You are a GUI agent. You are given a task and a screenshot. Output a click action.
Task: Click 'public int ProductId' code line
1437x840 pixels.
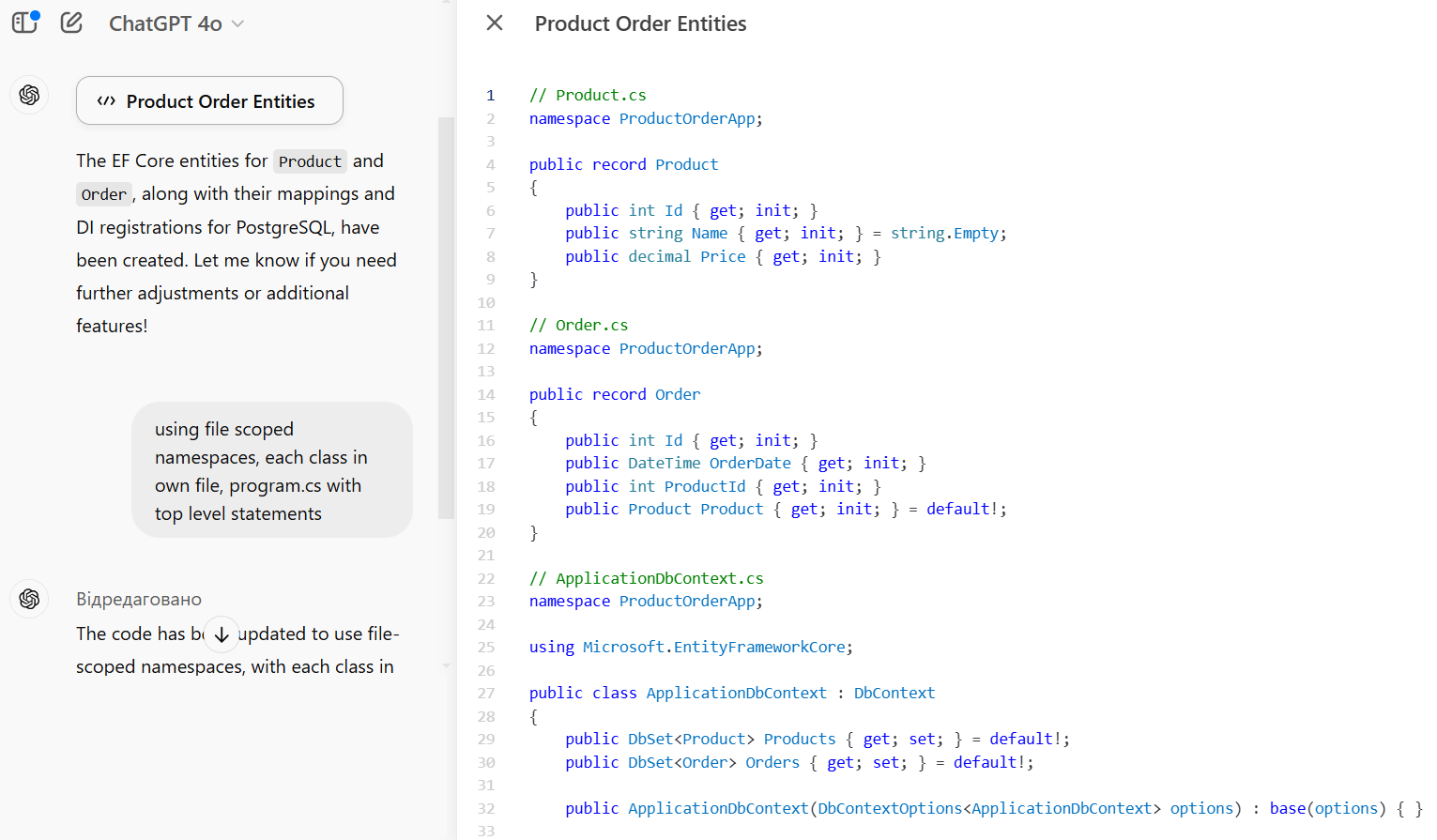point(723,486)
